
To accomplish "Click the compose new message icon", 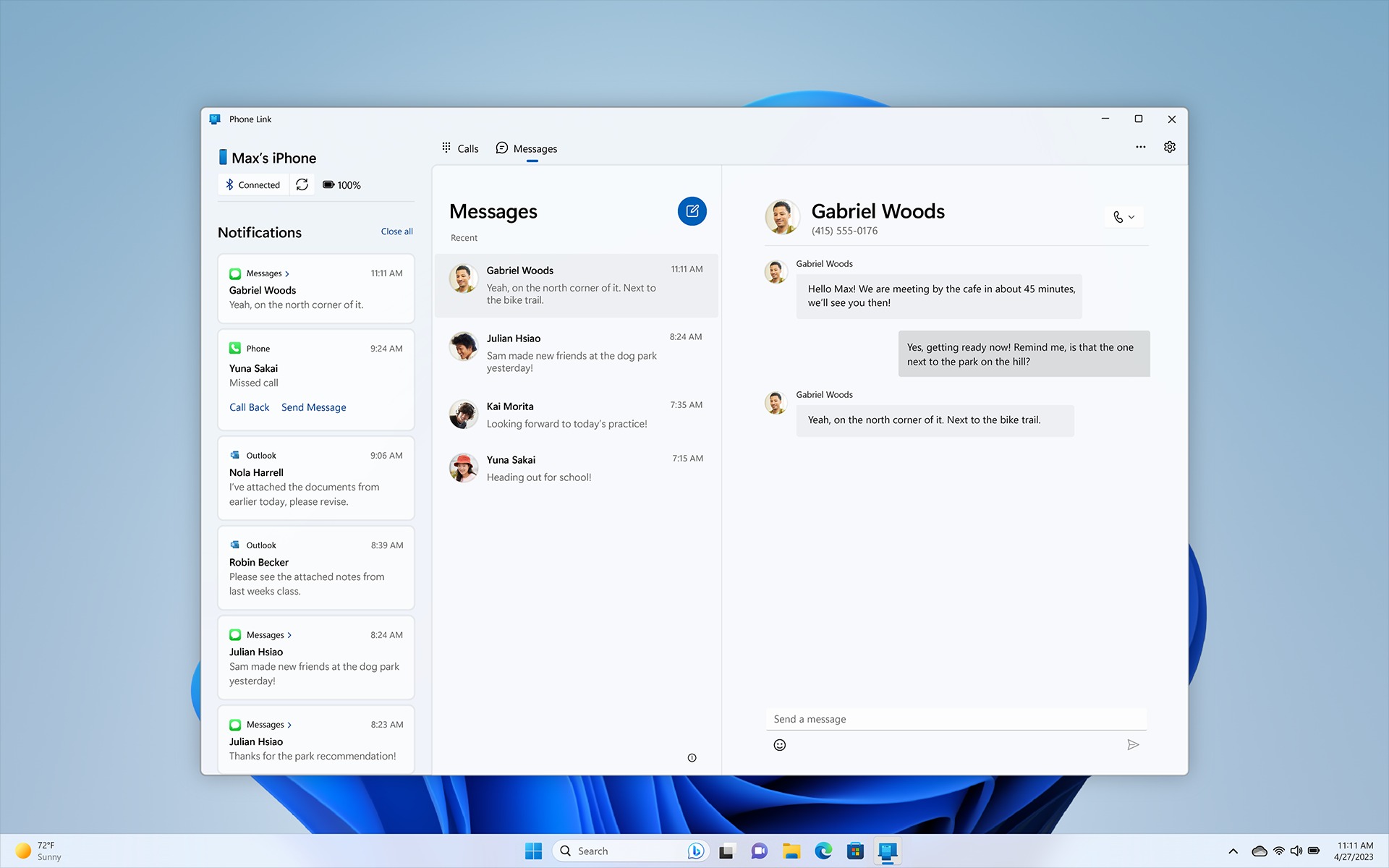I will pyautogui.click(x=692, y=210).
